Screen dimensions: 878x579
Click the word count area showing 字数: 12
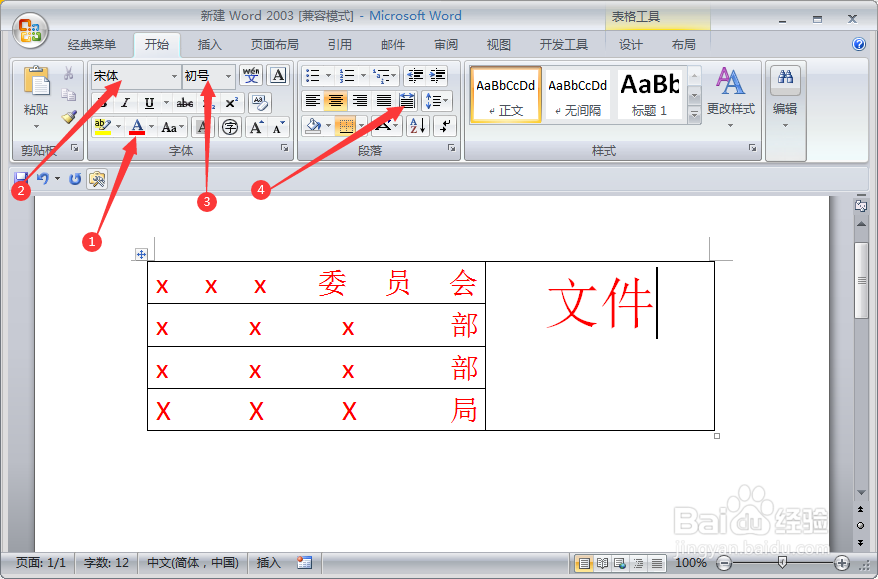pos(104,562)
